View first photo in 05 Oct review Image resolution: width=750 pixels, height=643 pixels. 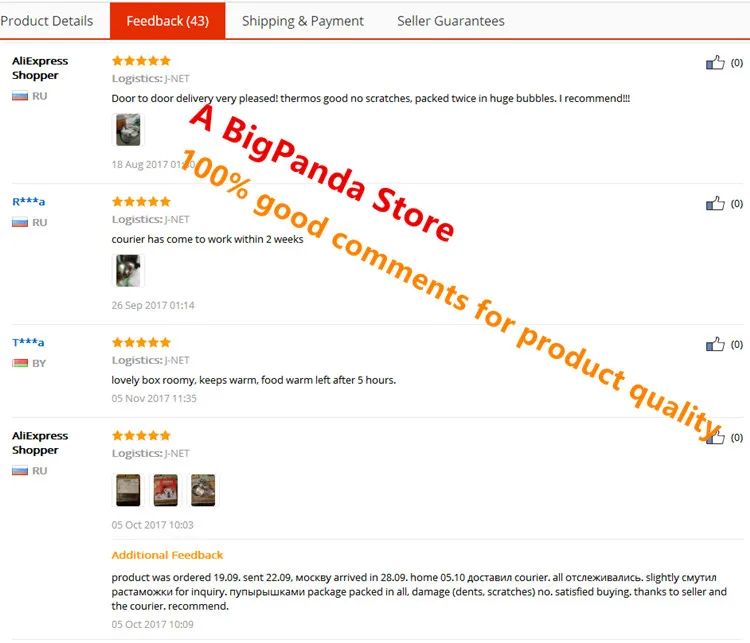pos(128,490)
